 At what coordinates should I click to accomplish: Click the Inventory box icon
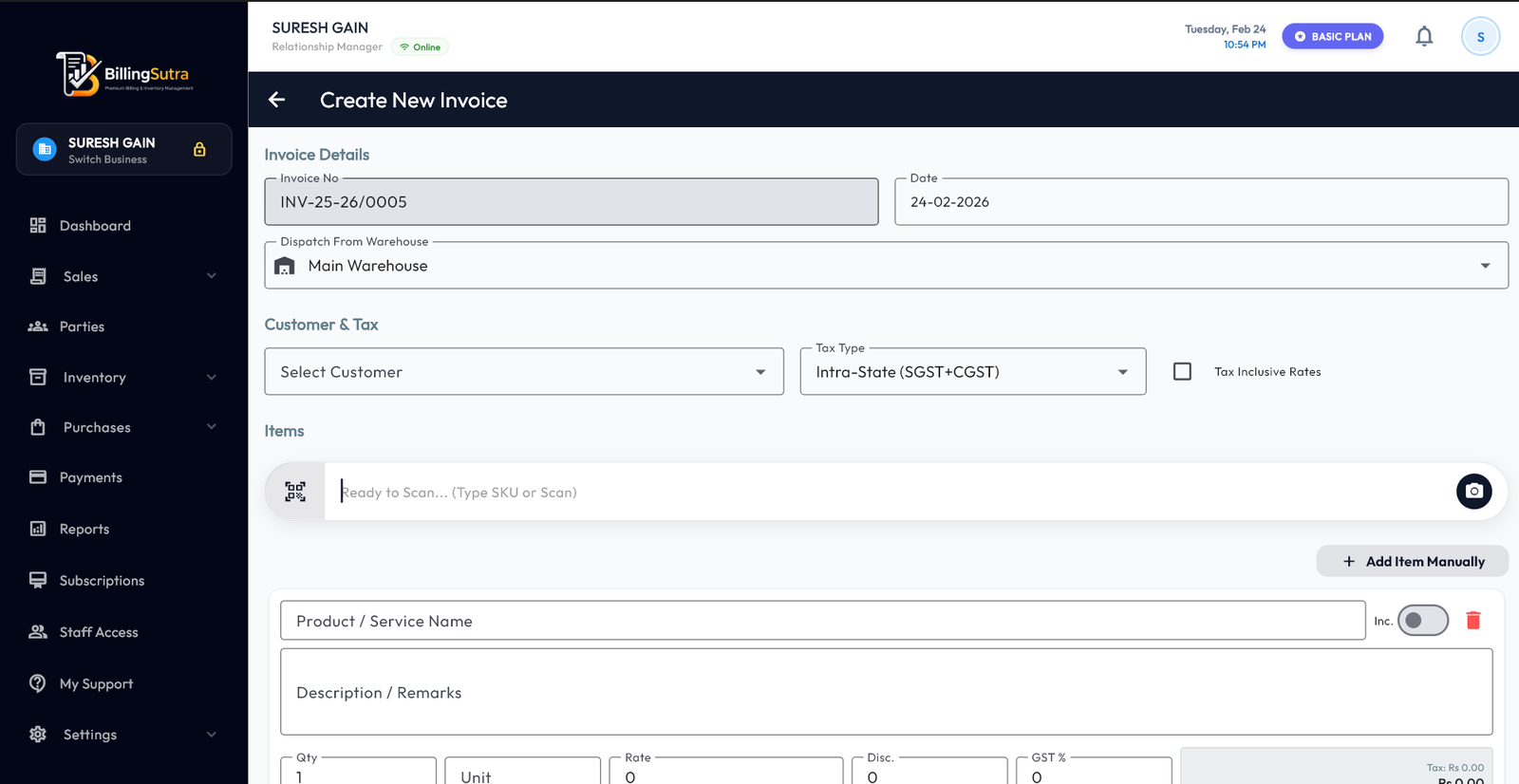point(38,377)
